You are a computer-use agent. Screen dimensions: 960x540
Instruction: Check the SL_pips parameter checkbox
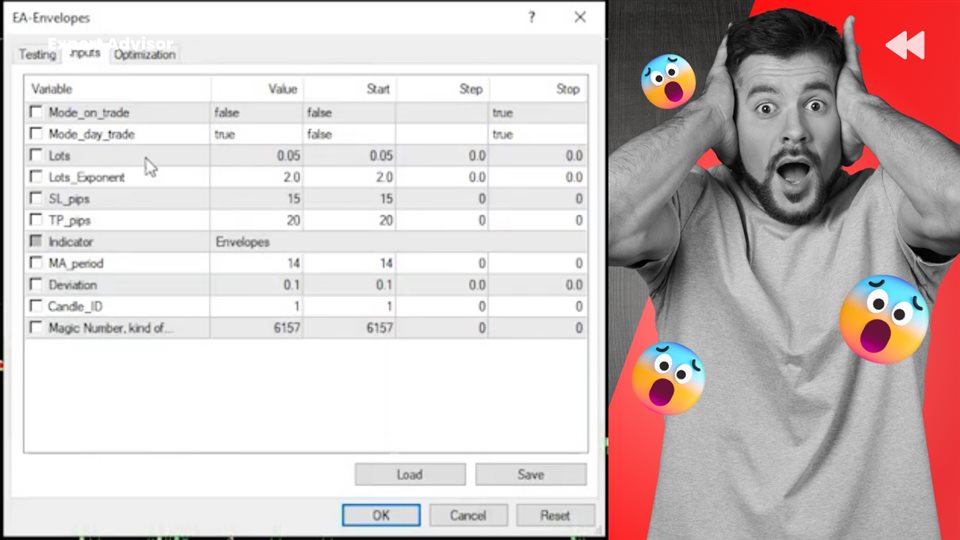pyautogui.click(x=37, y=199)
